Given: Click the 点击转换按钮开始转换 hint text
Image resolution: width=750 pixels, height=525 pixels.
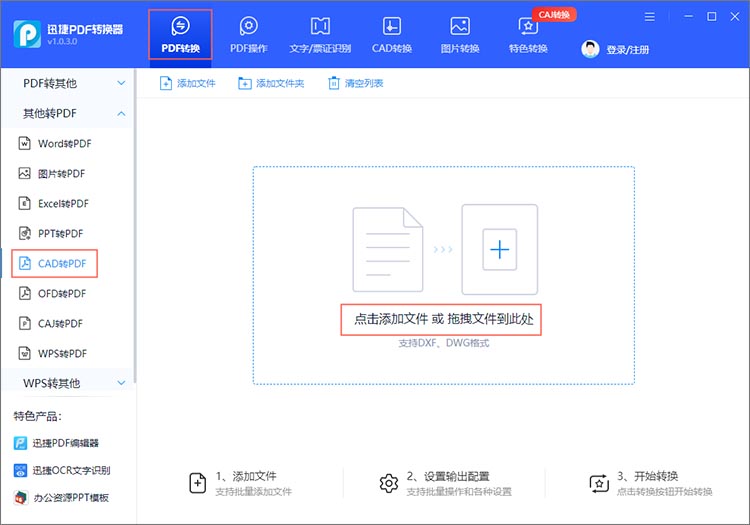Looking at the screenshot, I should click(x=665, y=492).
